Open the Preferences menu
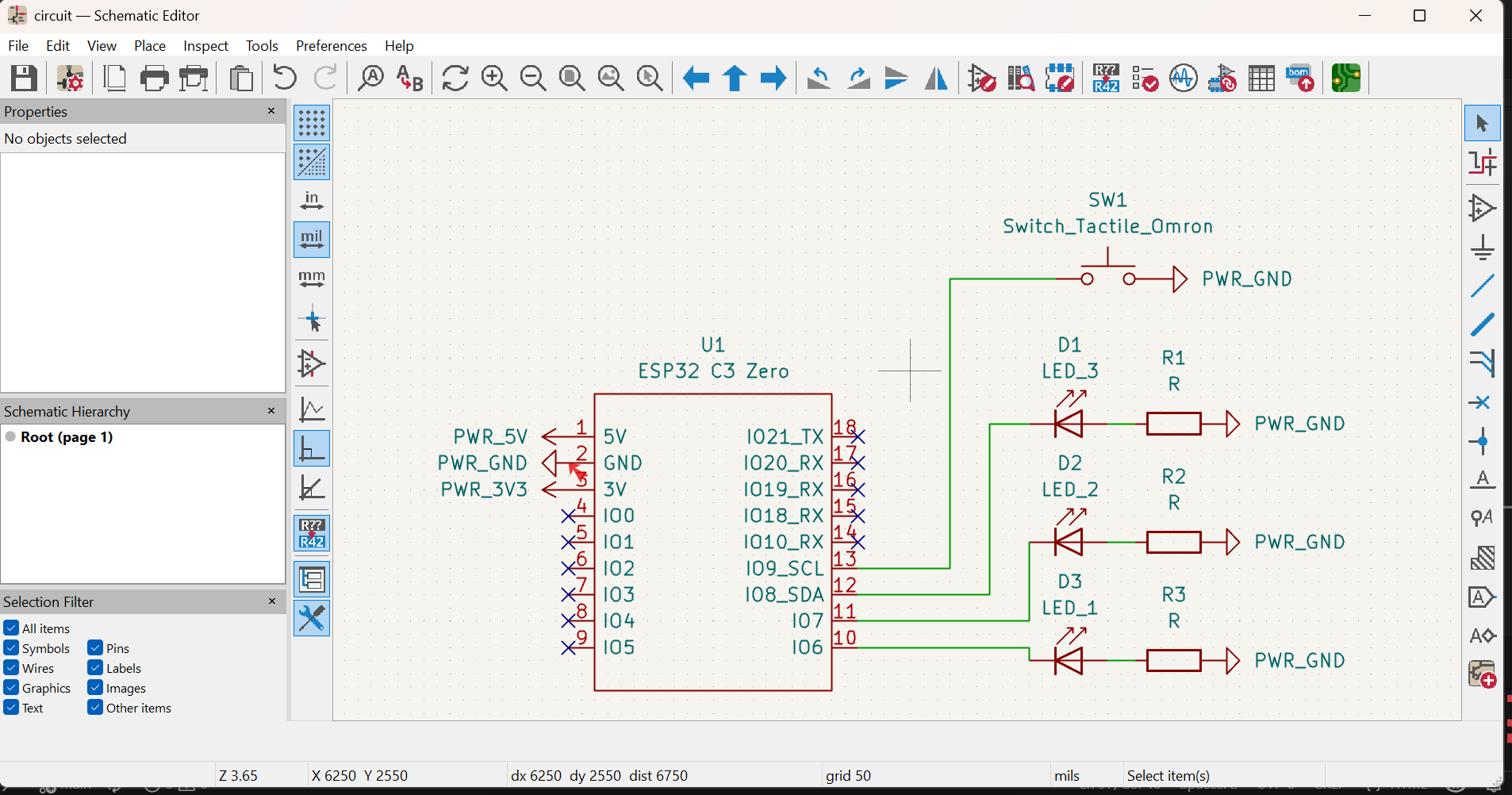 click(332, 46)
